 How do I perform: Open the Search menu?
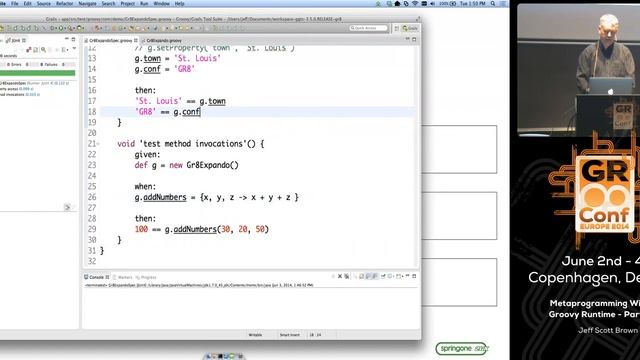click(x=108, y=3)
